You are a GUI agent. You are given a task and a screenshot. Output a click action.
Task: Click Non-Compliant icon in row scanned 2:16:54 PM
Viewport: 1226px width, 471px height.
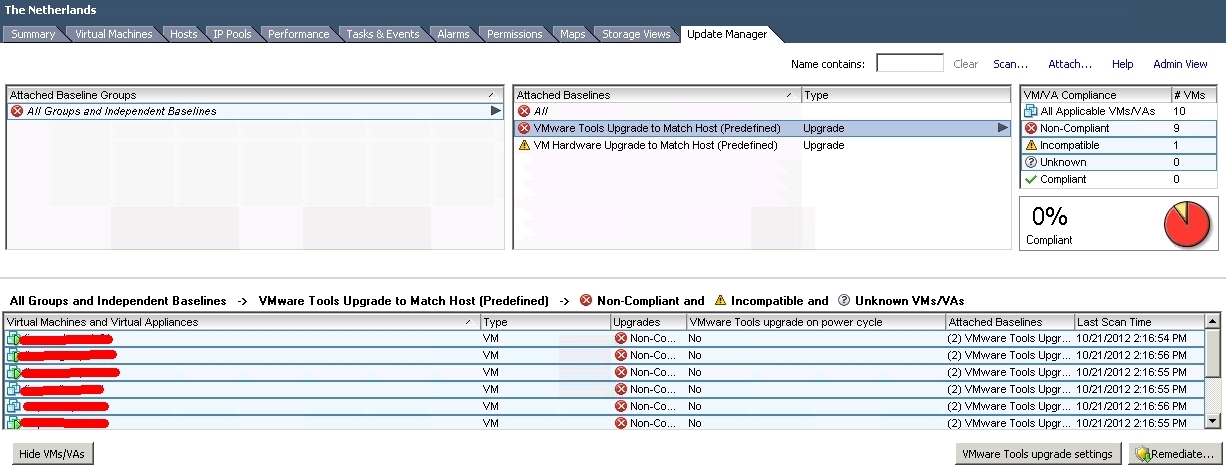(621, 338)
